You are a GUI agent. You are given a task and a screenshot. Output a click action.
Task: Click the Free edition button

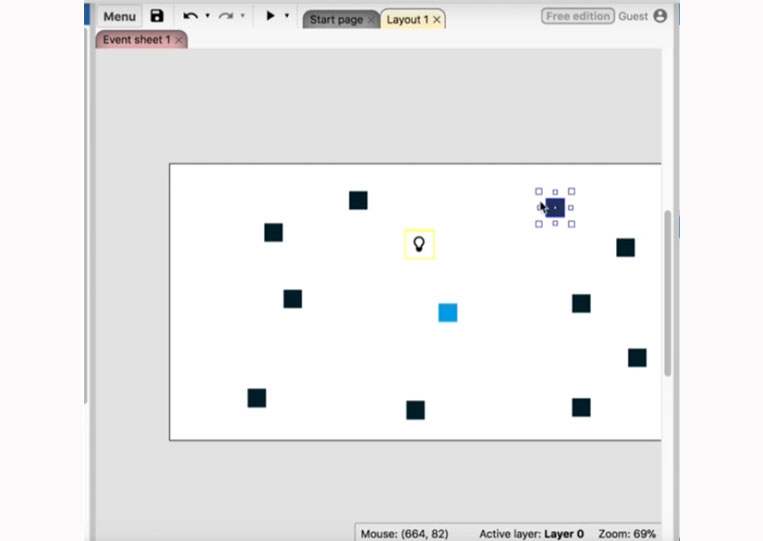(578, 16)
